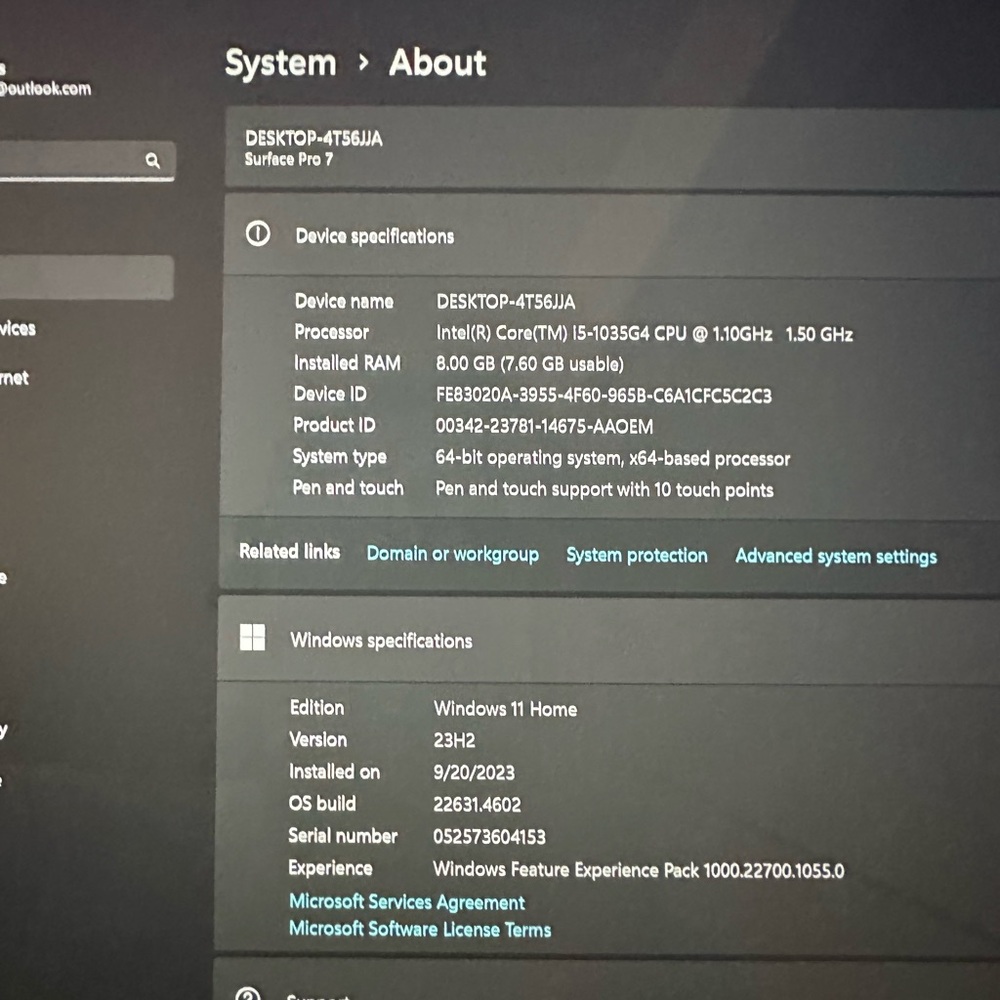The width and height of the screenshot is (1000, 1000).
Task: Click the About breadcrumb title
Action: click(438, 62)
